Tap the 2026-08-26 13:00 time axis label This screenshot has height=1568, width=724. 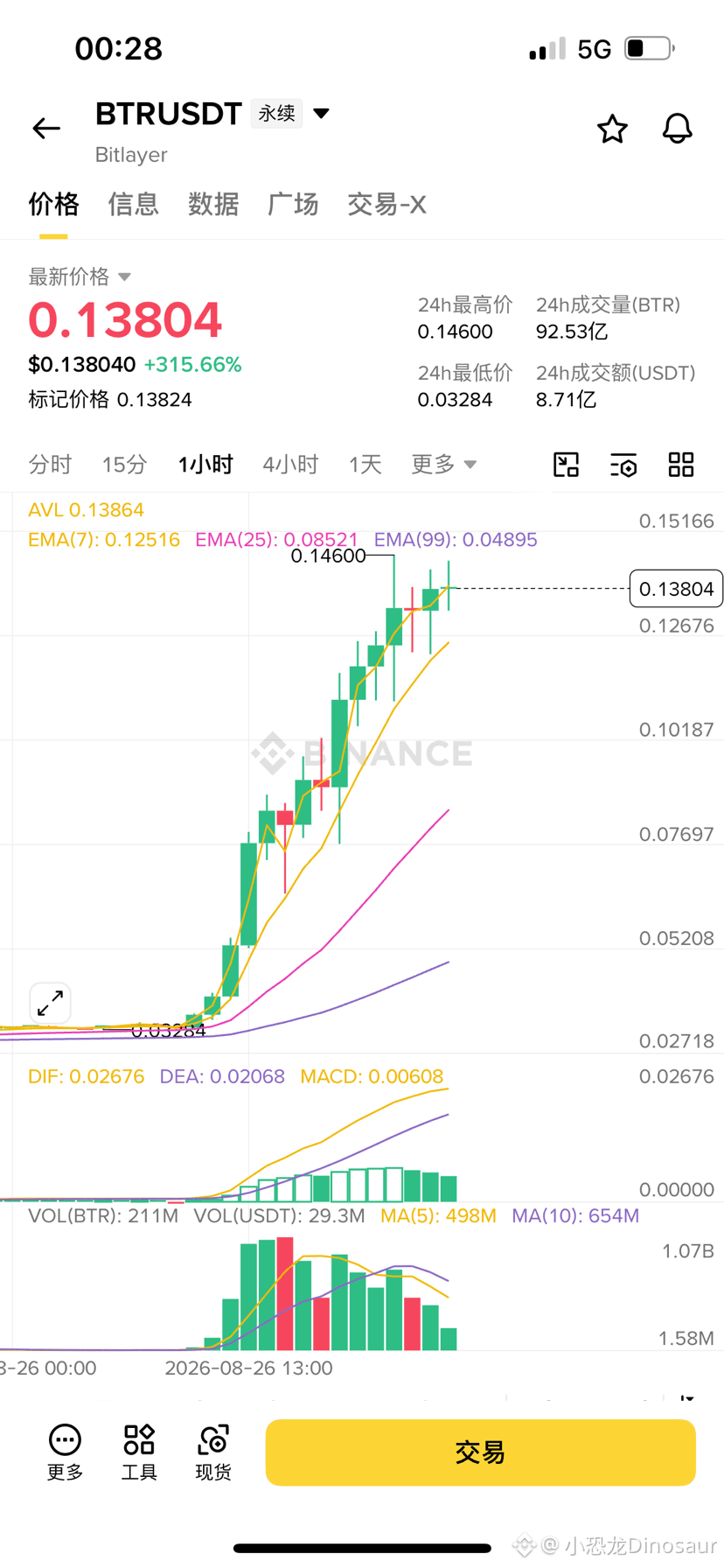coord(248,1368)
